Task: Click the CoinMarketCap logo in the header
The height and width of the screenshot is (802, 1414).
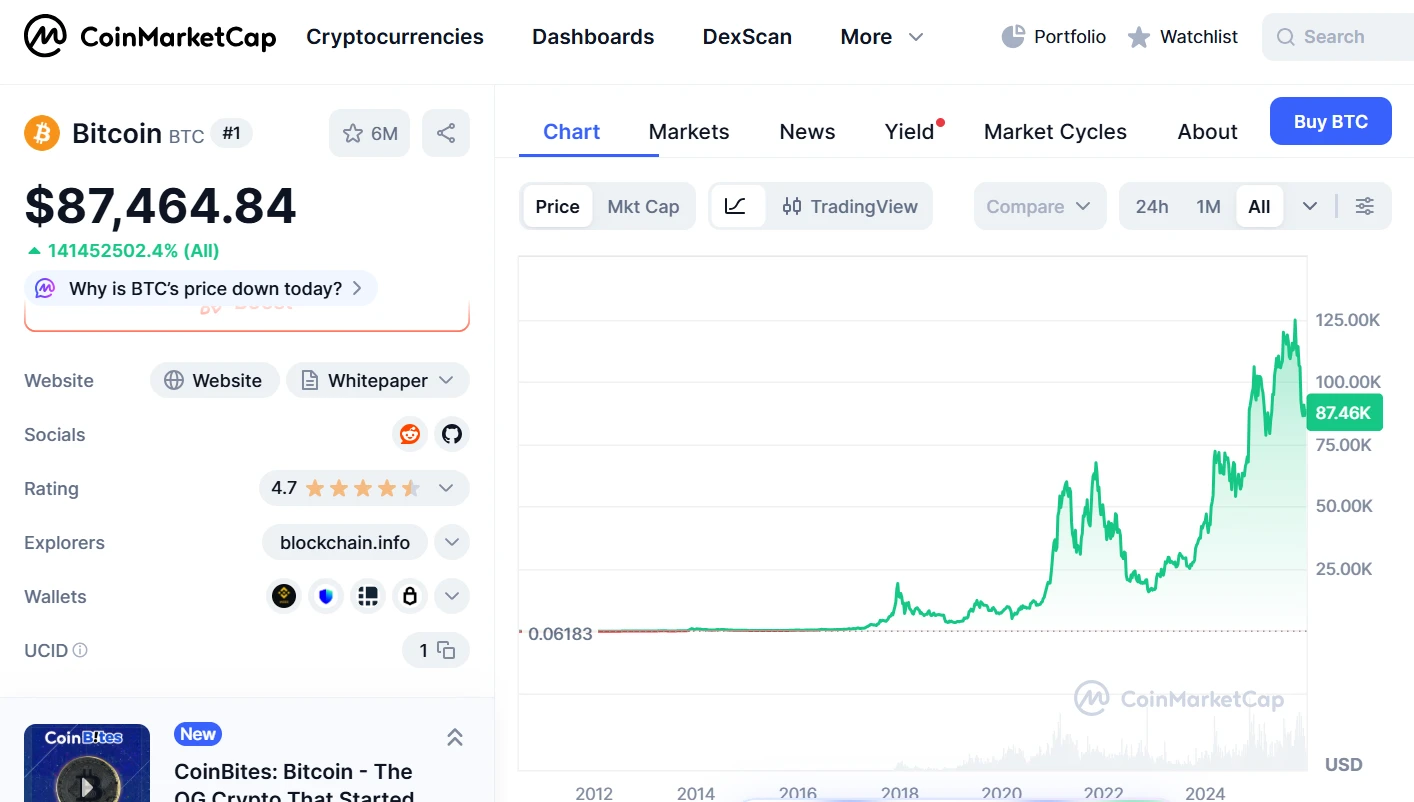Action: 148,36
